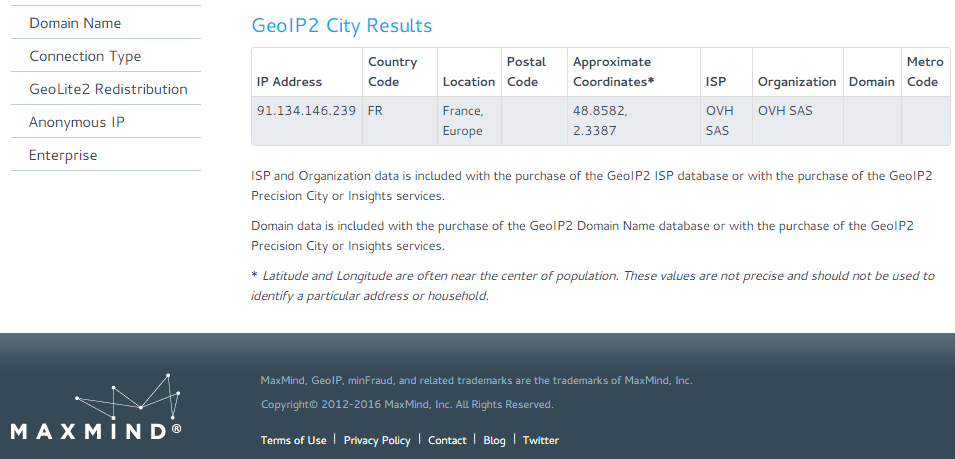This screenshot has height=459, width=955.
Task: Select the OVH SAS cell in the ISP column
Action: coord(726,121)
